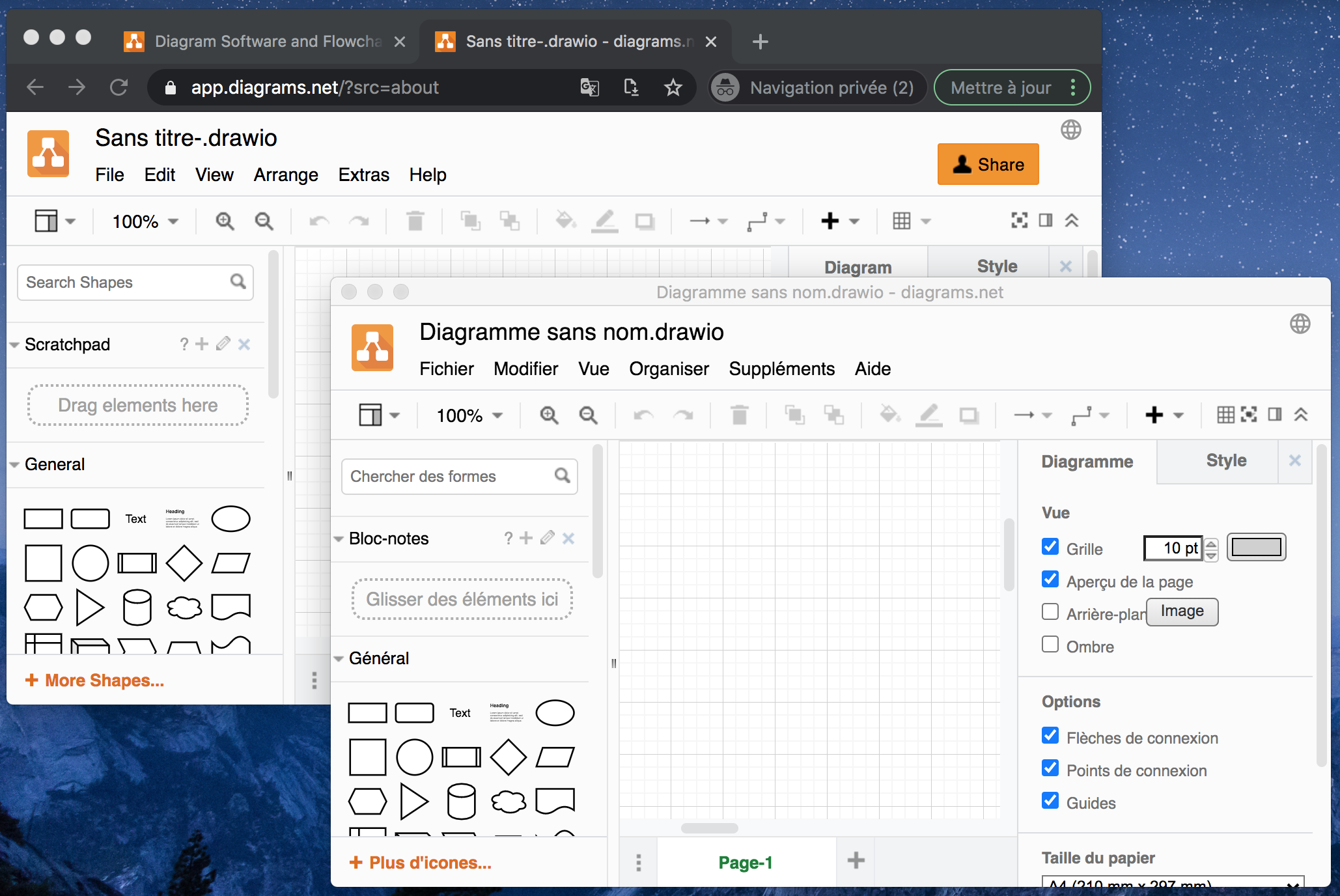Click zoom out icon in Diagramme sans nom toolbar
The width and height of the screenshot is (1340, 896).
pyautogui.click(x=588, y=415)
